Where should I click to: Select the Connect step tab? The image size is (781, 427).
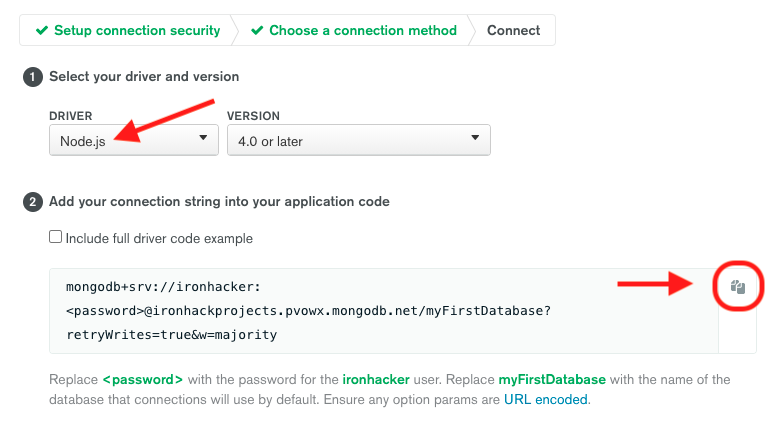click(x=513, y=31)
